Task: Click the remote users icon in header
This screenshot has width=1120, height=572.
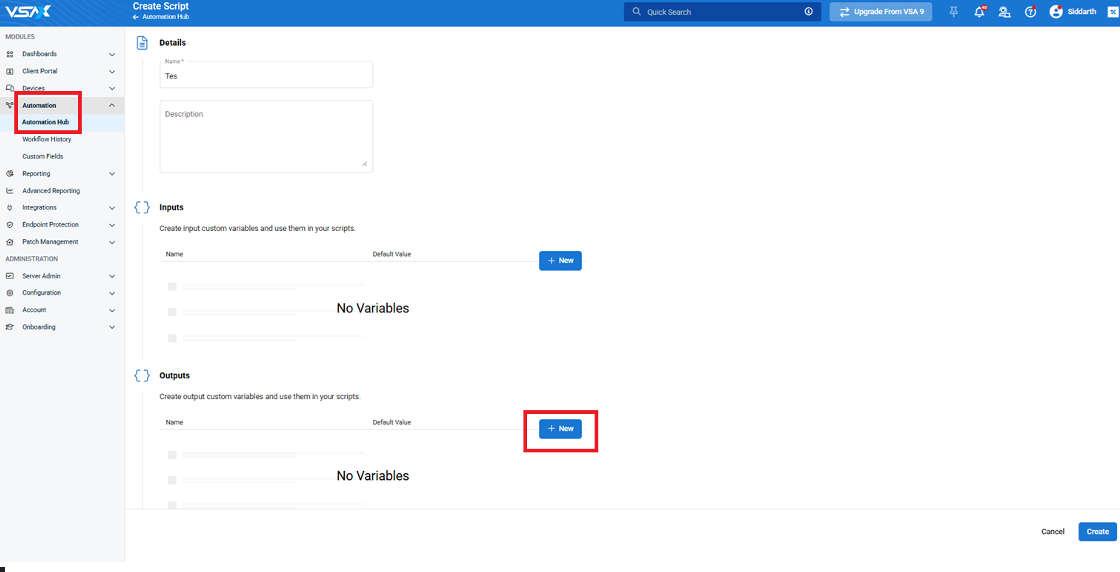Action: click(x=1004, y=12)
